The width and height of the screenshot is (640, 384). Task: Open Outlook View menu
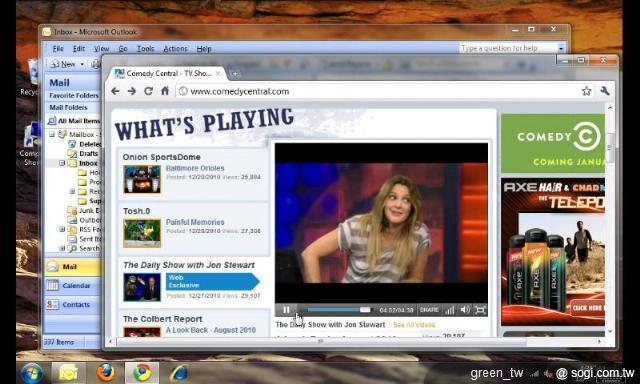(x=102, y=49)
